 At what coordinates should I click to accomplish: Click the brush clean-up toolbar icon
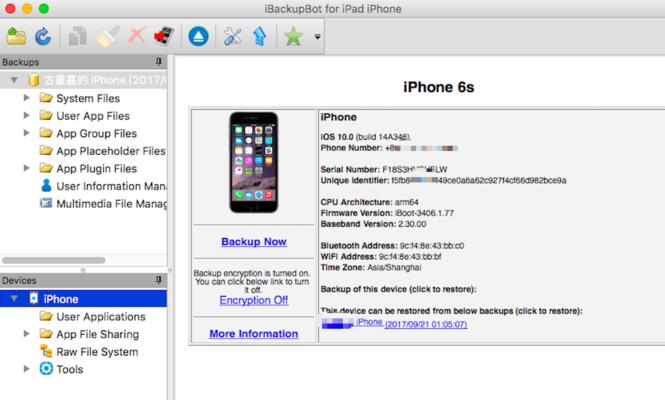click(107, 36)
